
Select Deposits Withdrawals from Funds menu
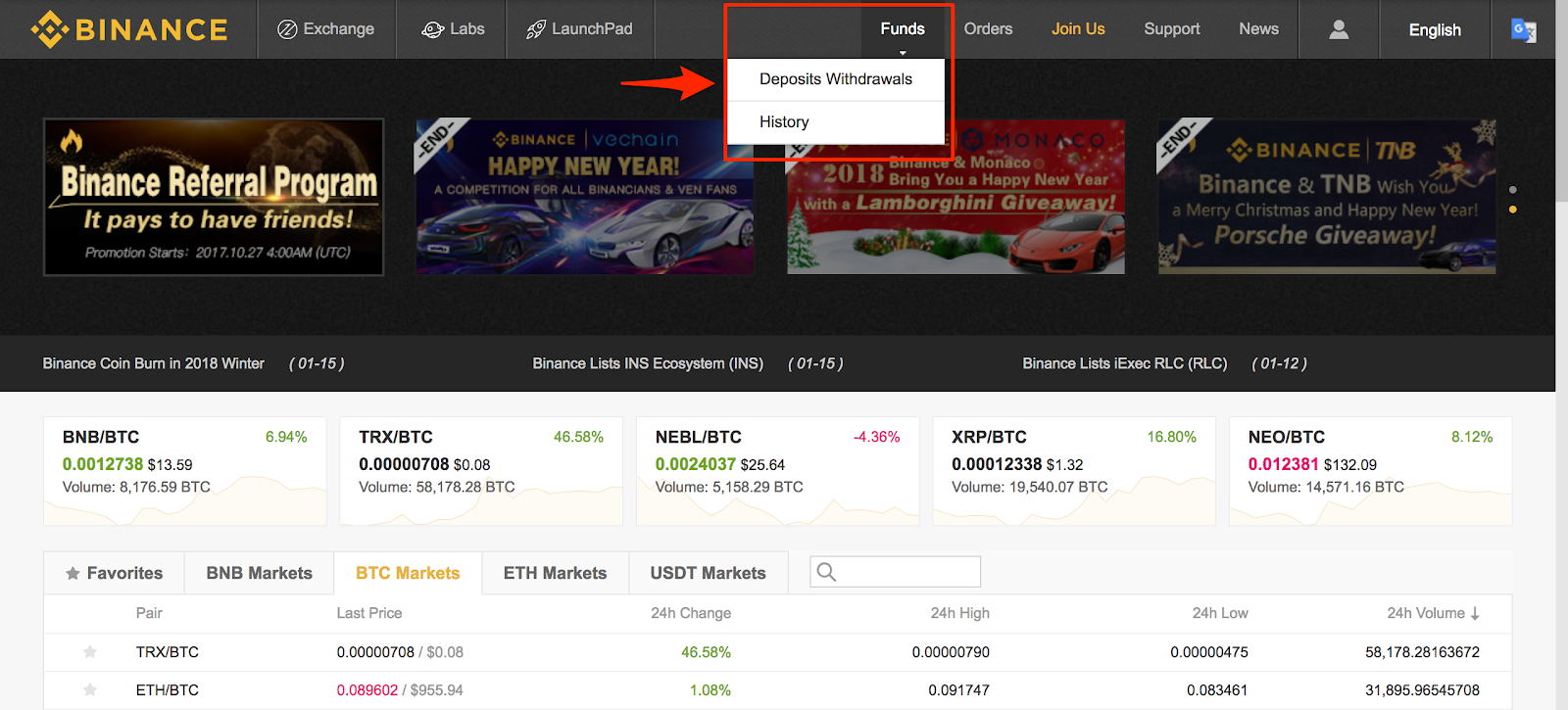click(836, 79)
